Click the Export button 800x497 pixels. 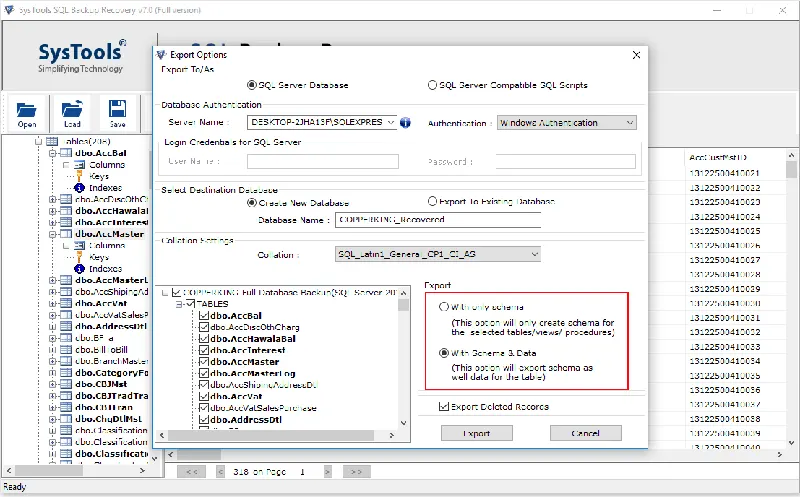click(x=477, y=433)
